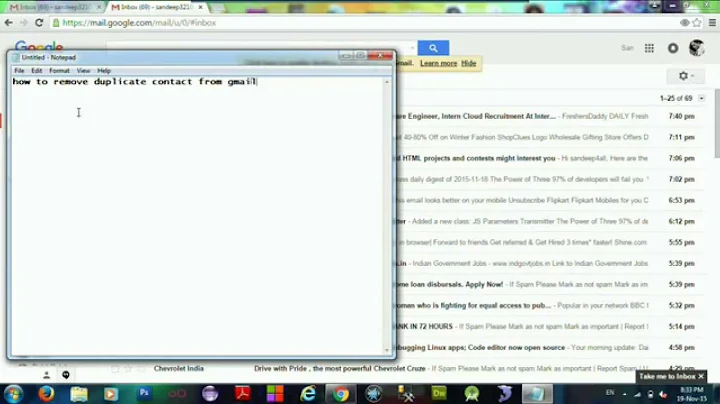Viewport: 720px width, 404px height.
Task: Click the blue Gmail search button
Action: click(433, 48)
